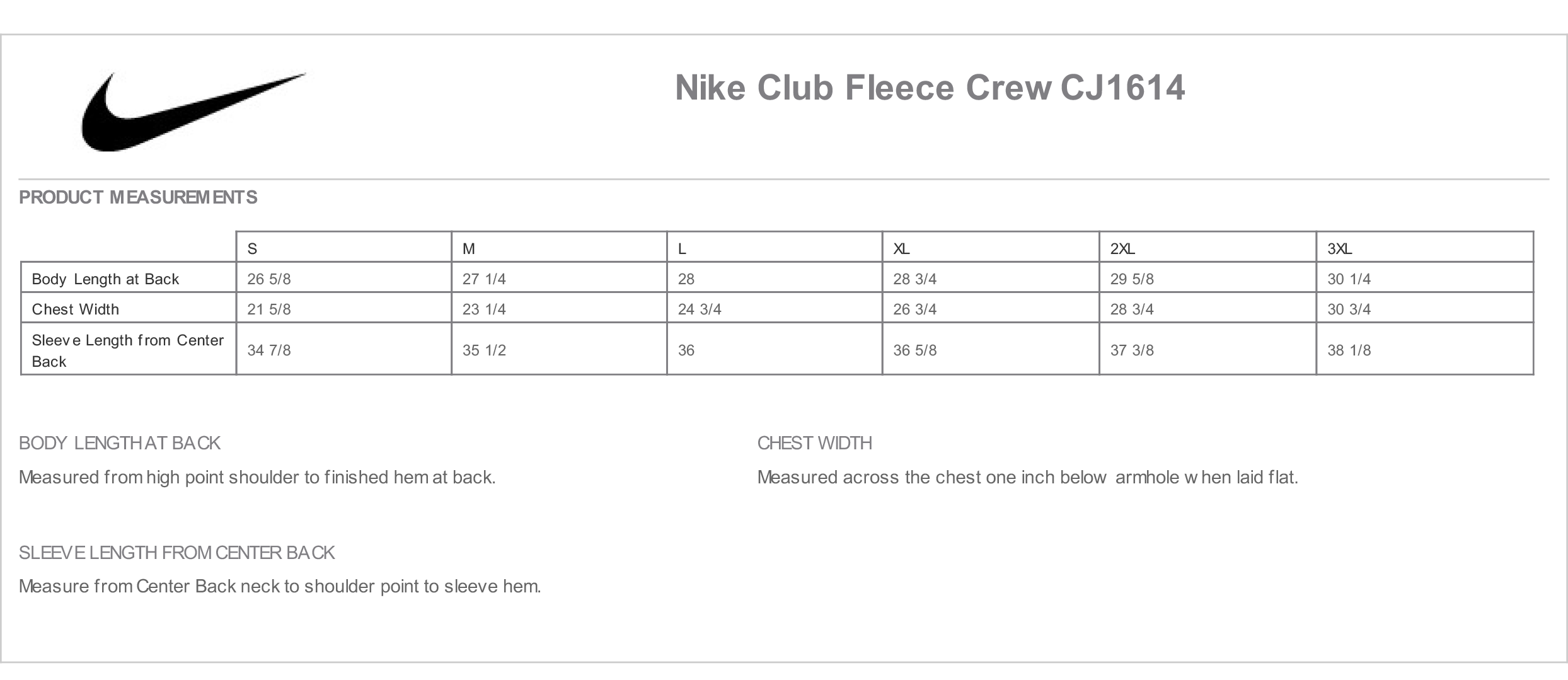This screenshot has height=680, width=1568.
Task: Select the S size column header
Action: click(x=344, y=248)
